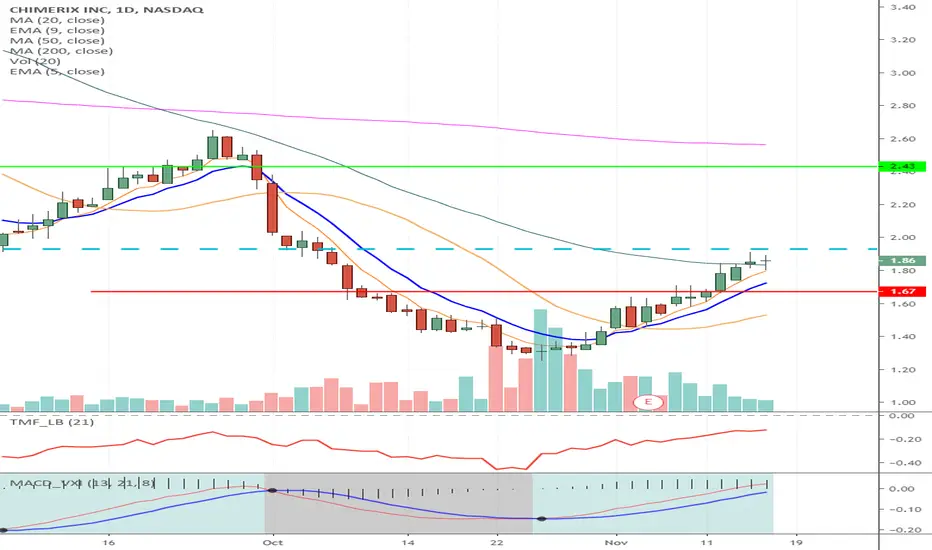The height and width of the screenshot is (550, 932).
Task: Click the 'Nov' date label on time axis
Action: click(x=616, y=542)
